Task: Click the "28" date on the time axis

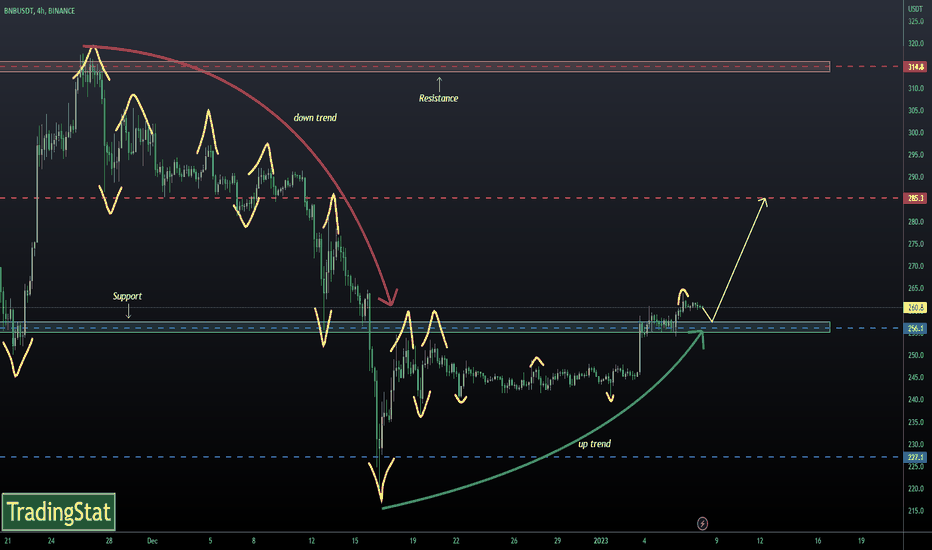Action: 109,541
